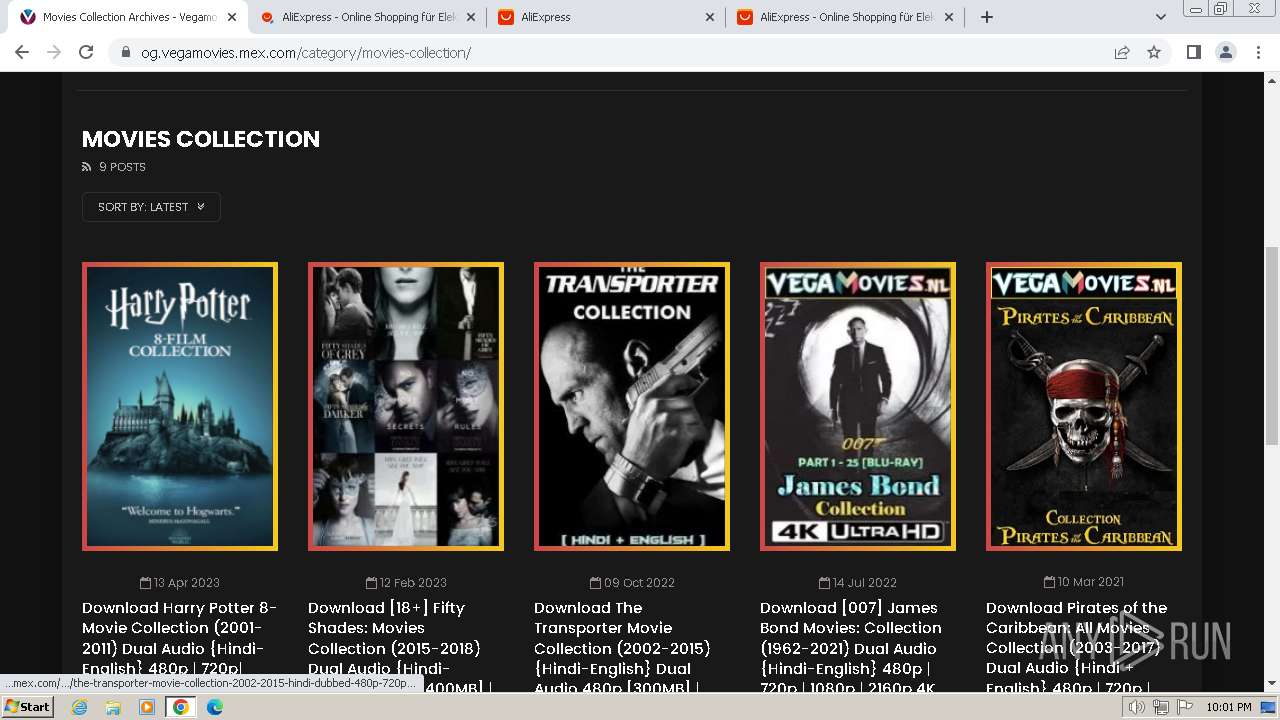This screenshot has height=720, width=1280.
Task: Click the 12 Feb 2023 post date
Action: pyautogui.click(x=406, y=582)
